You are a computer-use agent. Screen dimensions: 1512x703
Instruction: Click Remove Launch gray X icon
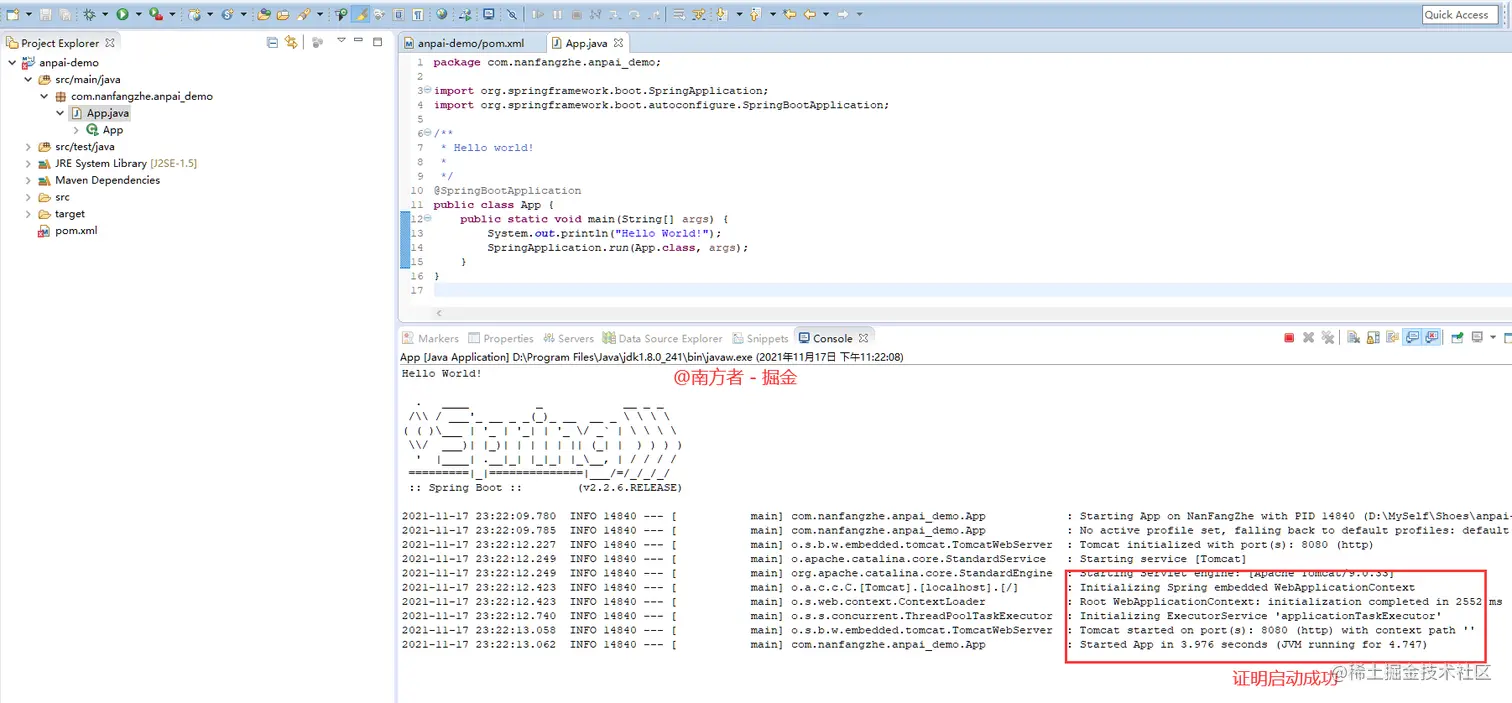(1308, 338)
